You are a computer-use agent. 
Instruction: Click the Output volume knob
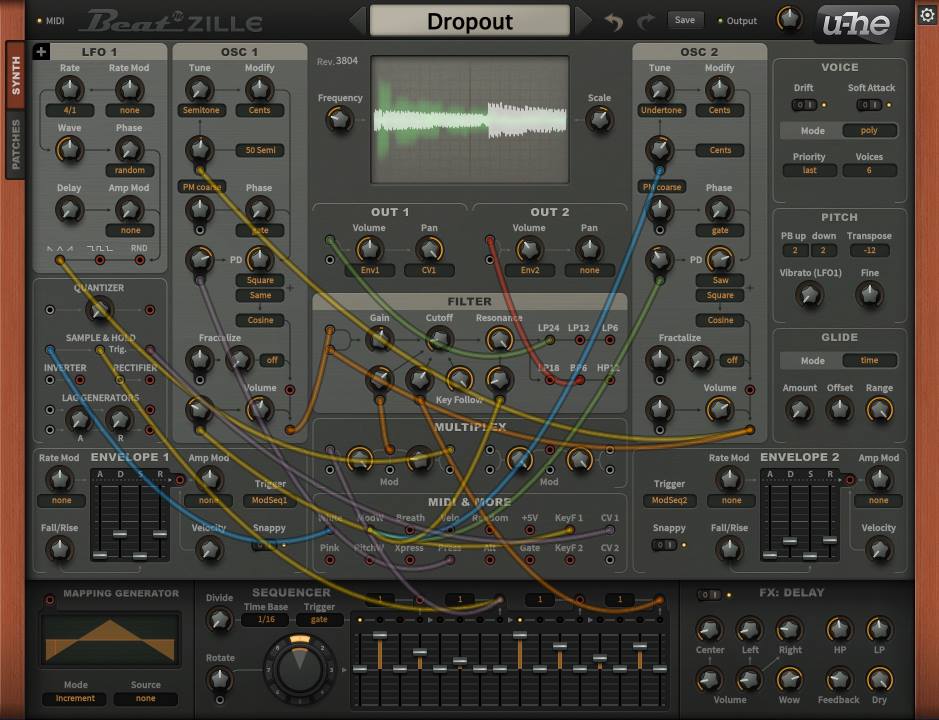[x=789, y=19]
